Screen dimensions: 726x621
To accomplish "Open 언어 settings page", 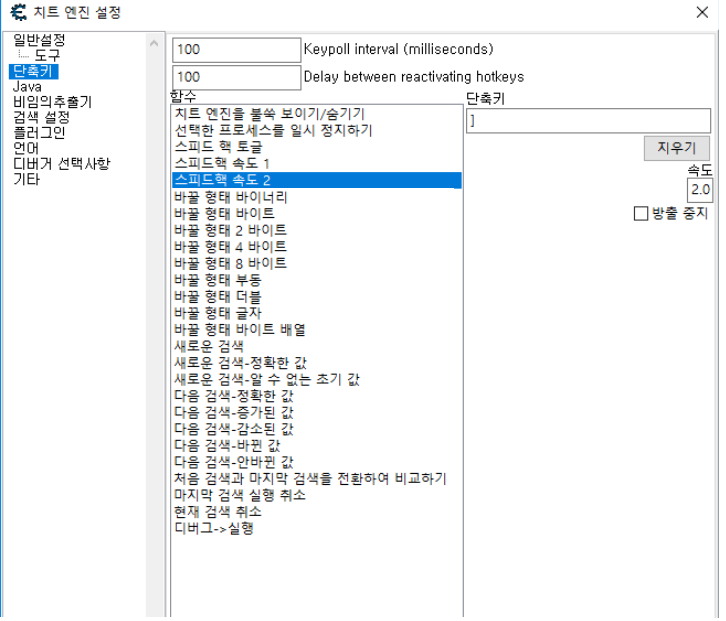I will [26, 149].
